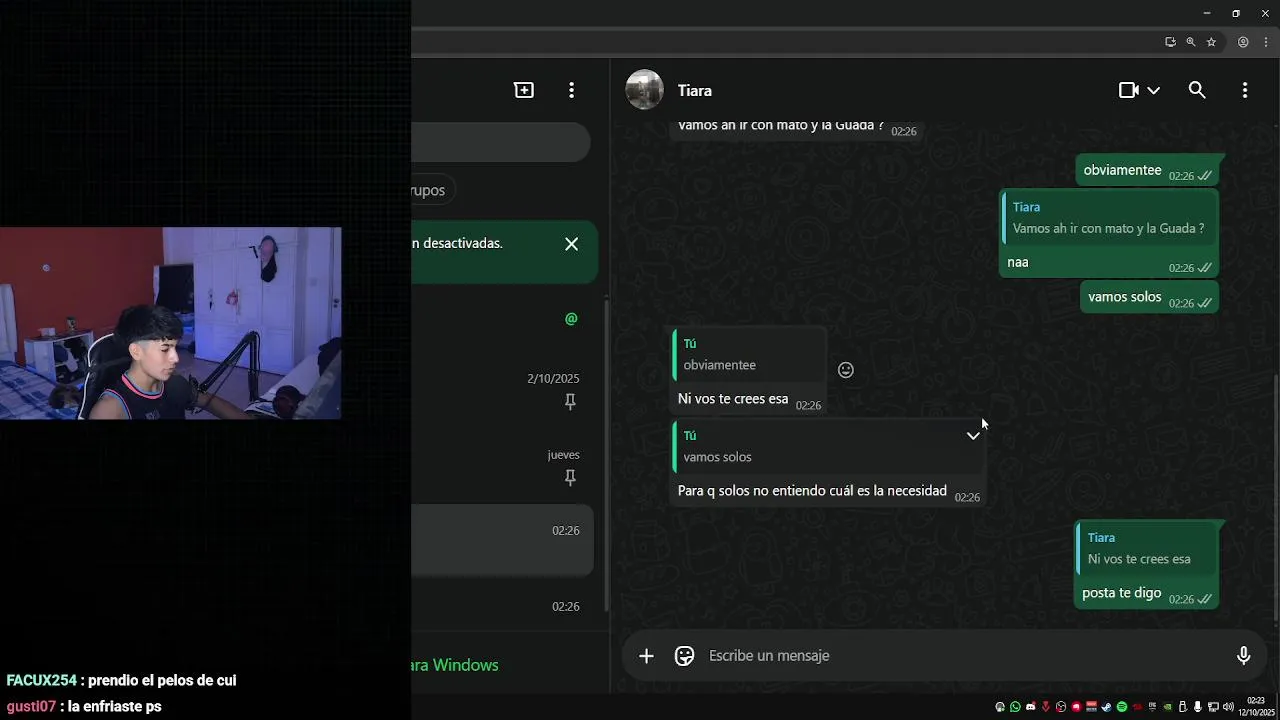Expand the call options dropdown arrow
Viewport: 1280px width, 720px height.
tap(1153, 90)
